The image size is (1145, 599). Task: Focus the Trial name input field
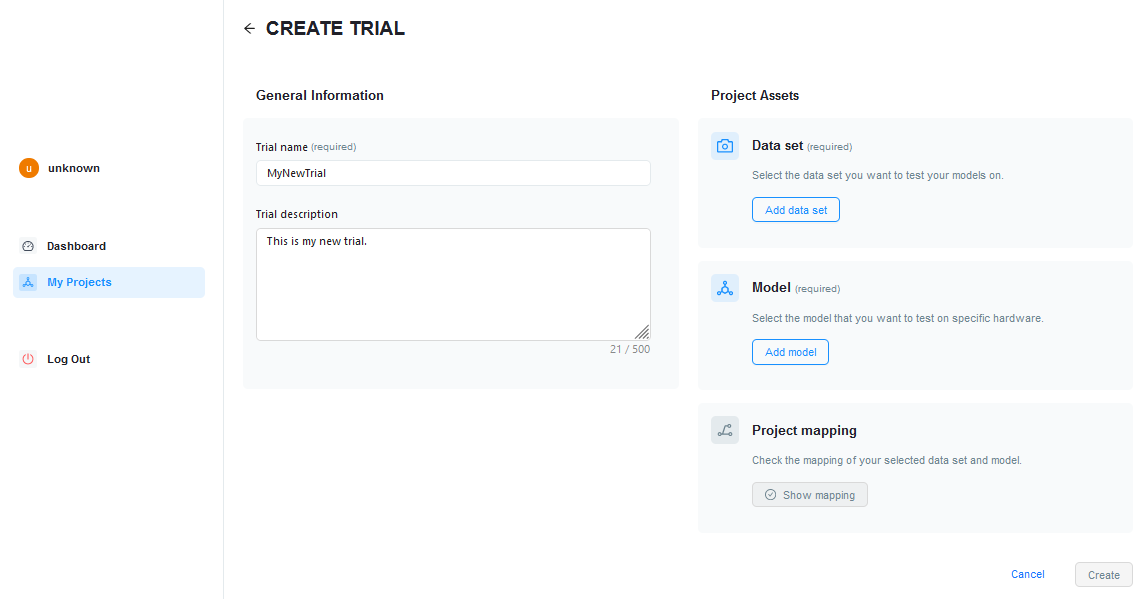453,173
